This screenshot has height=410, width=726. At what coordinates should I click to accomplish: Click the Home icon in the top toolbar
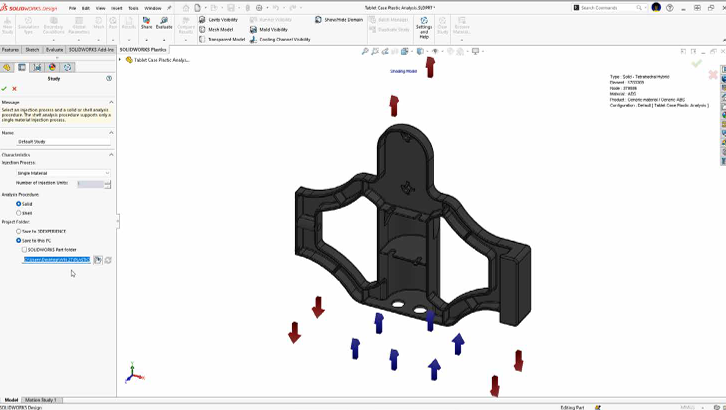click(186, 8)
